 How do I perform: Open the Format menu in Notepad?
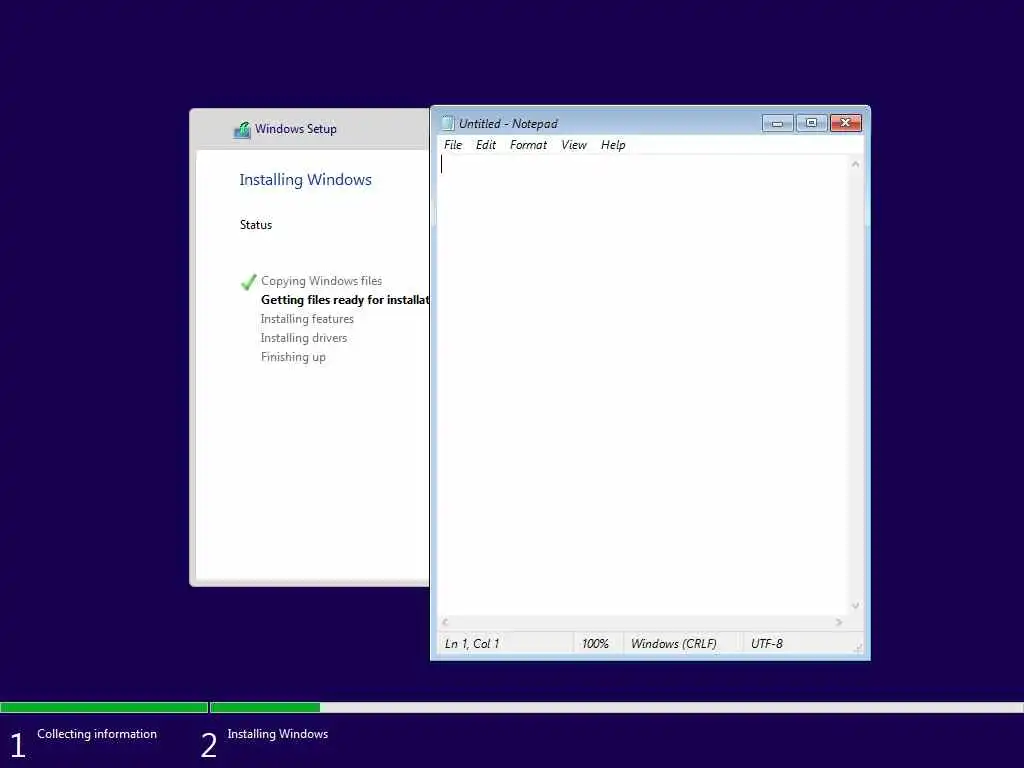(528, 145)
